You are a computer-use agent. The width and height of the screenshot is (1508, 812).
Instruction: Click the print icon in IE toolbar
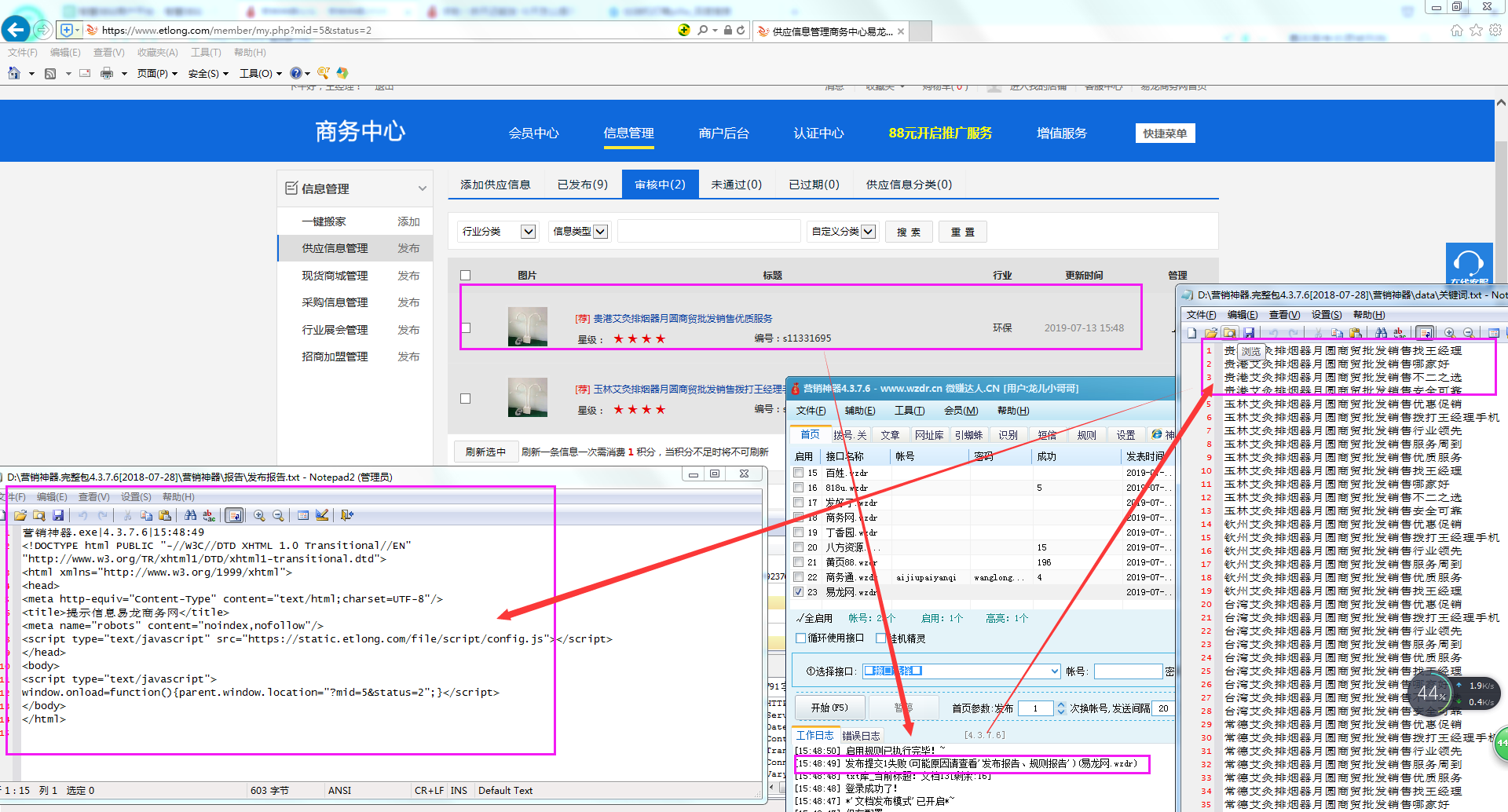click(x=107, y=73)
